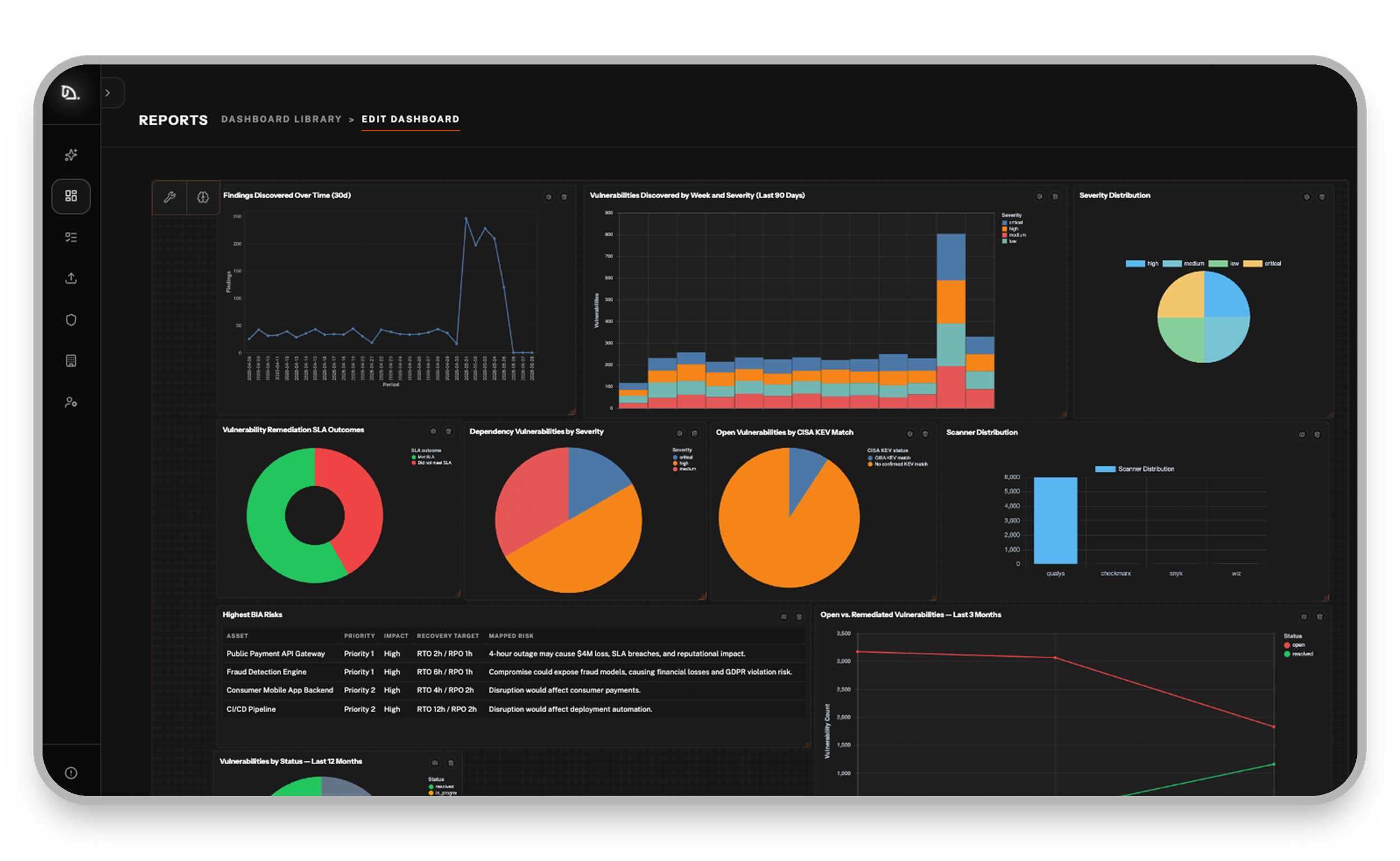Click the brain AI icon
The image size is (1400, 861).
pyautogui.click(x=203, y=197)
